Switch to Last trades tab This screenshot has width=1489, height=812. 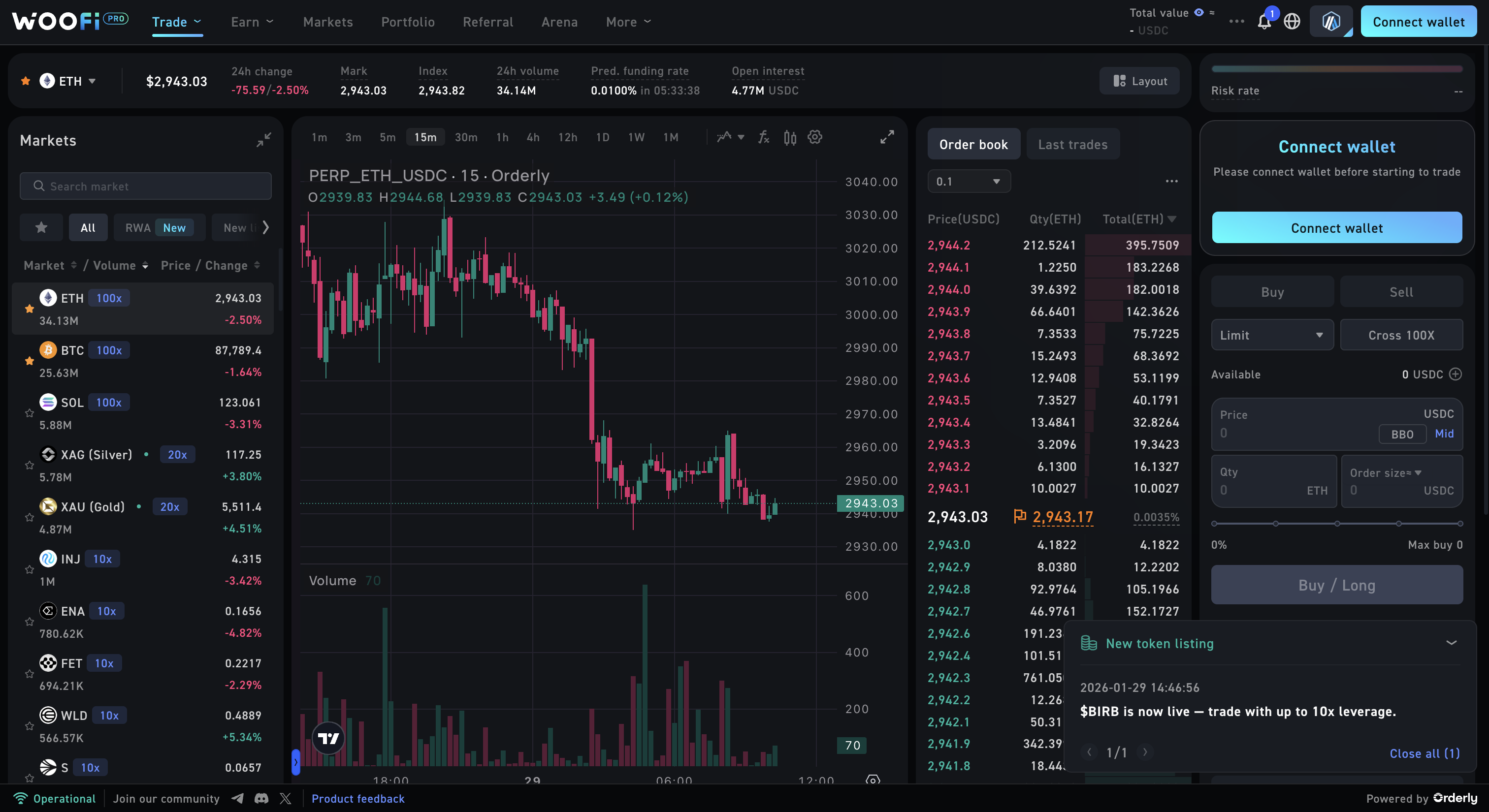[x=1072, y=144]
